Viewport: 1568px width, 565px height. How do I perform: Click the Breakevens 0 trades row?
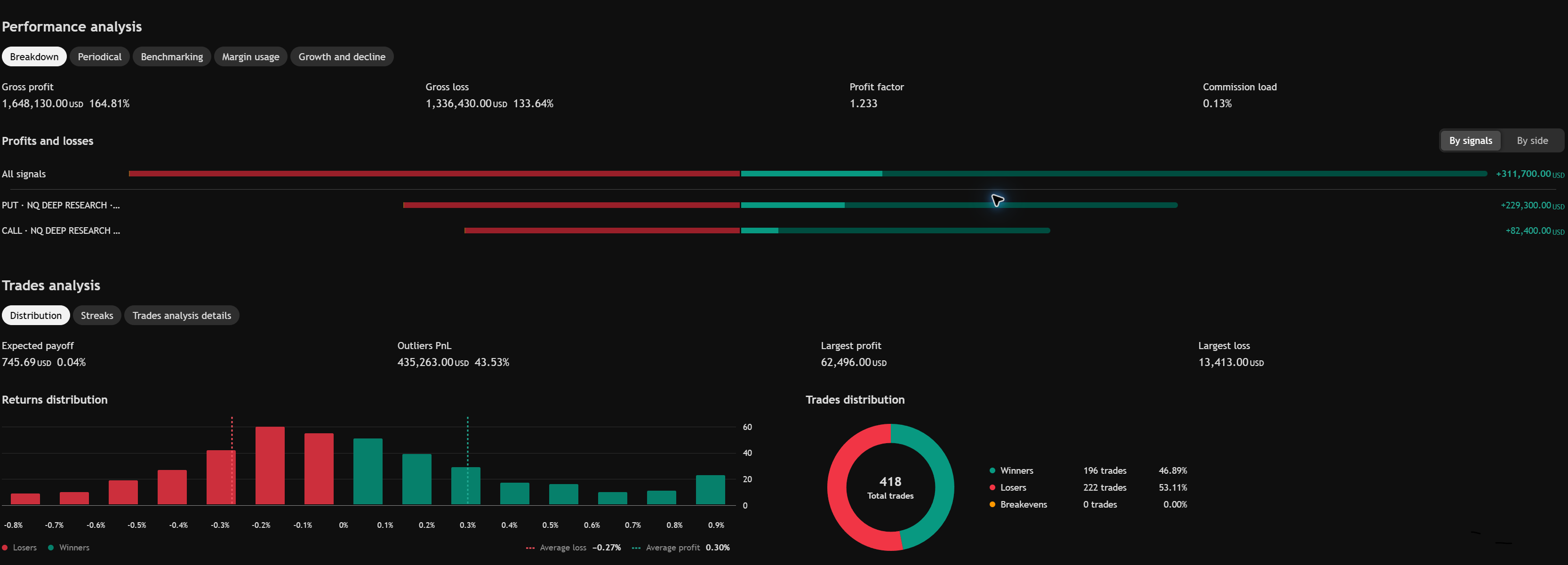1088,505
